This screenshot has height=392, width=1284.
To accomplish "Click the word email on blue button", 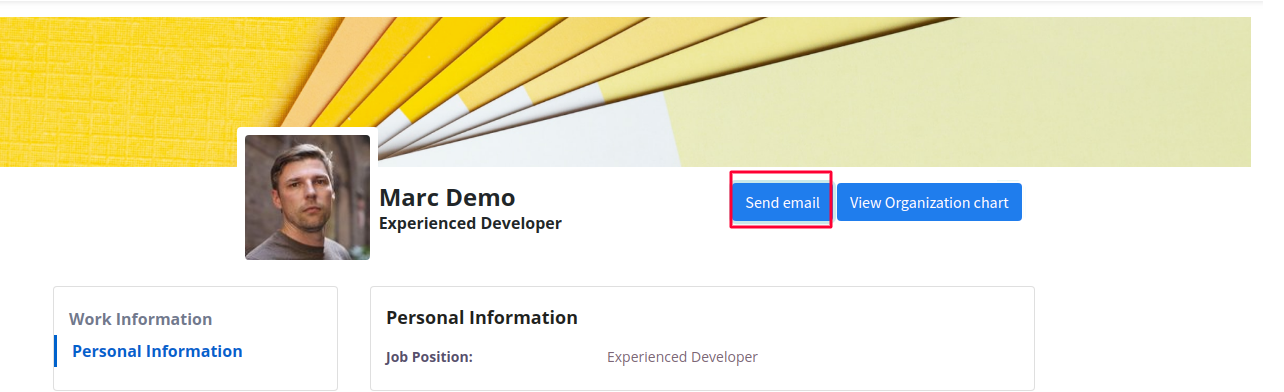I will point(801,202).
